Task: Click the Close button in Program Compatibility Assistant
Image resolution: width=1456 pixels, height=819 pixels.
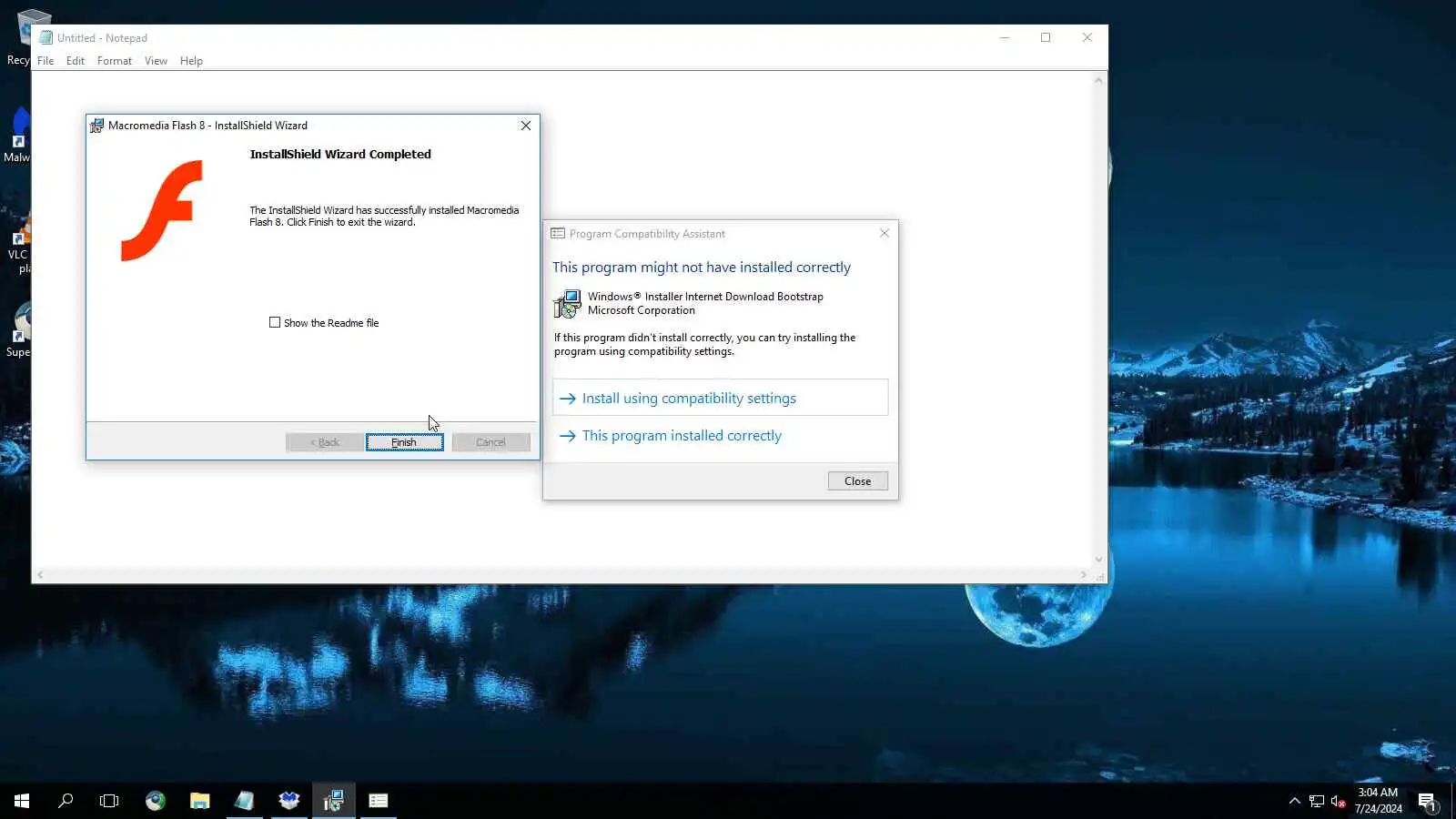Action: click(857, 481)
